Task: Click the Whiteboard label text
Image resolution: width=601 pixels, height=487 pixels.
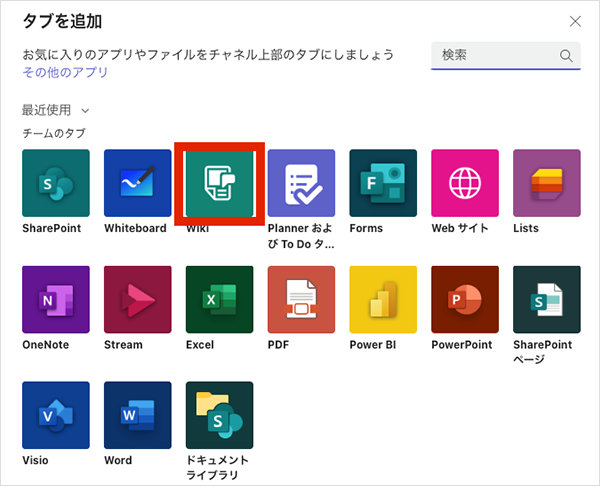Action: point(135,228)
